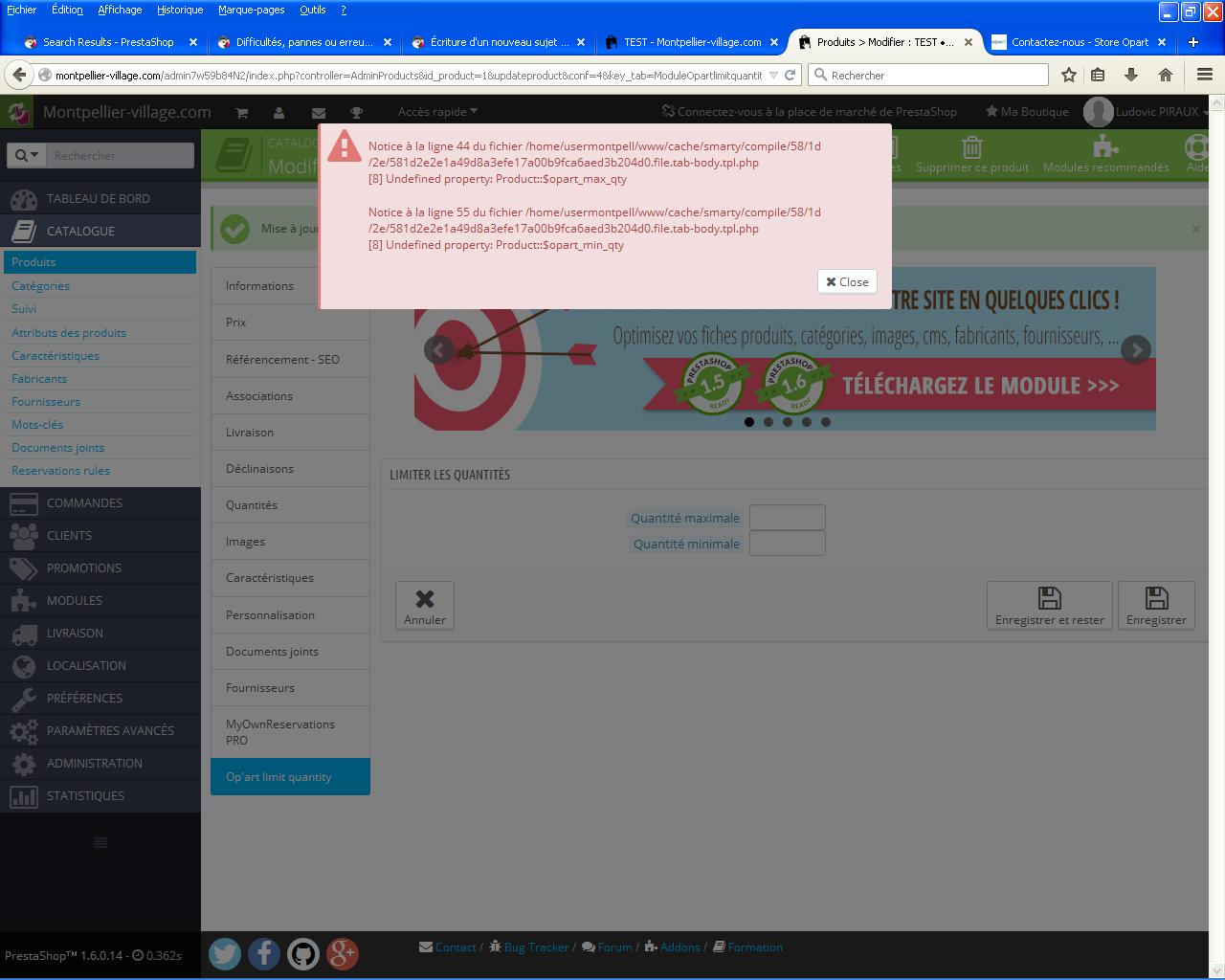1225x980 pixels.
Task: Open the Fichier menu
Action: (21, 10)
